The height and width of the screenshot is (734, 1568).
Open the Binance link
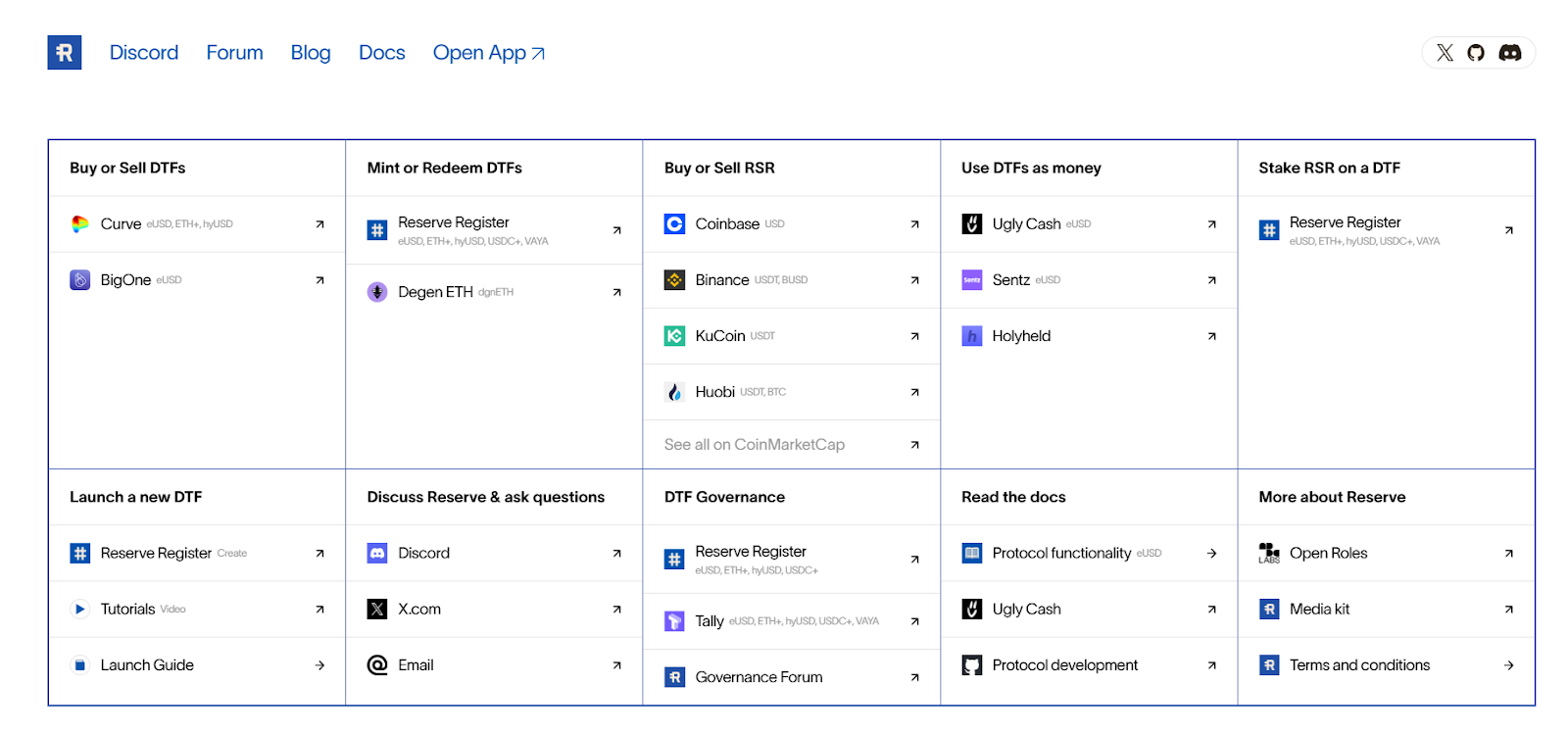pyautogui.click(x=792, y=280)
